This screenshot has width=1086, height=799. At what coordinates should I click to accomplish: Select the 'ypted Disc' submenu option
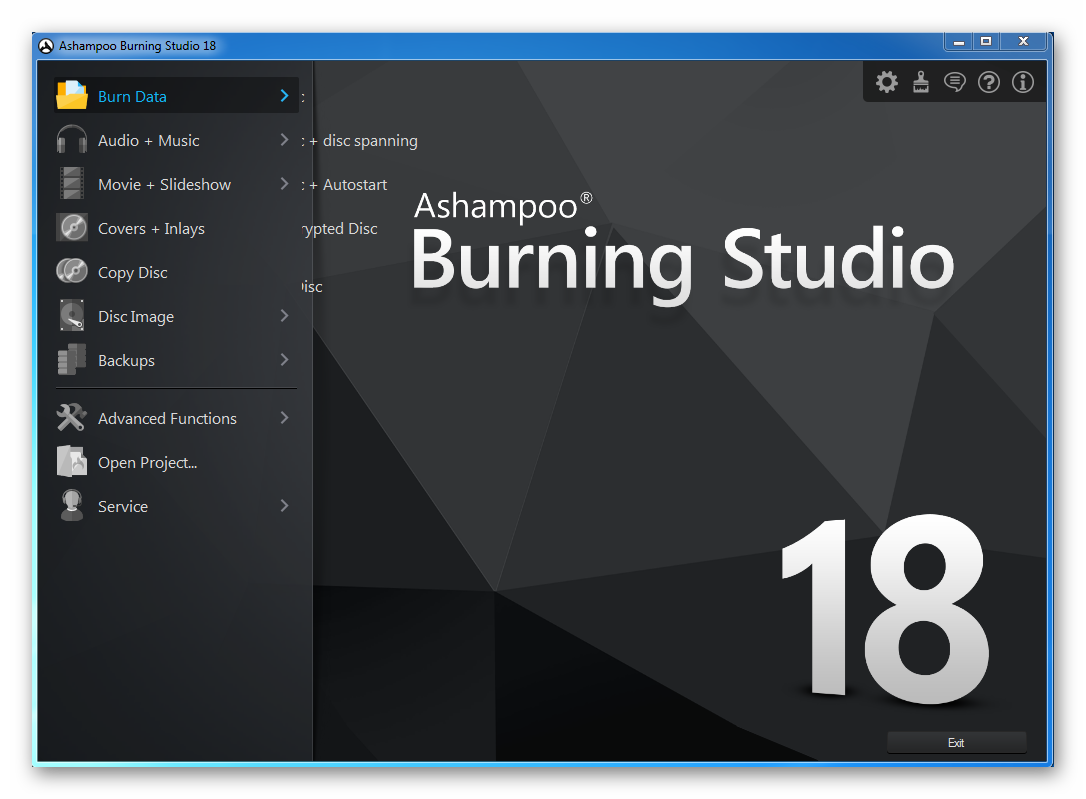339,228
